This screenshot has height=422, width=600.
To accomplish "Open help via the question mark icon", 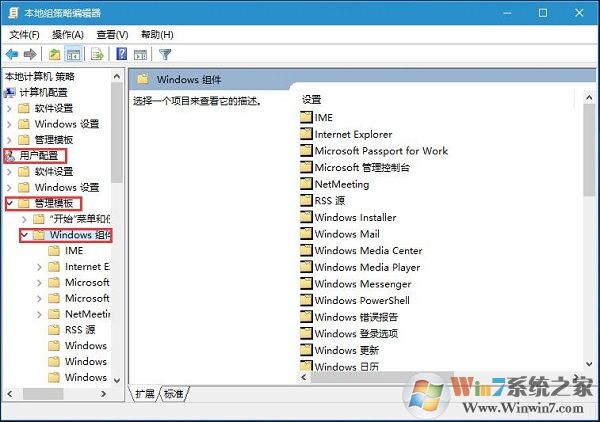I will pos(122,54).
